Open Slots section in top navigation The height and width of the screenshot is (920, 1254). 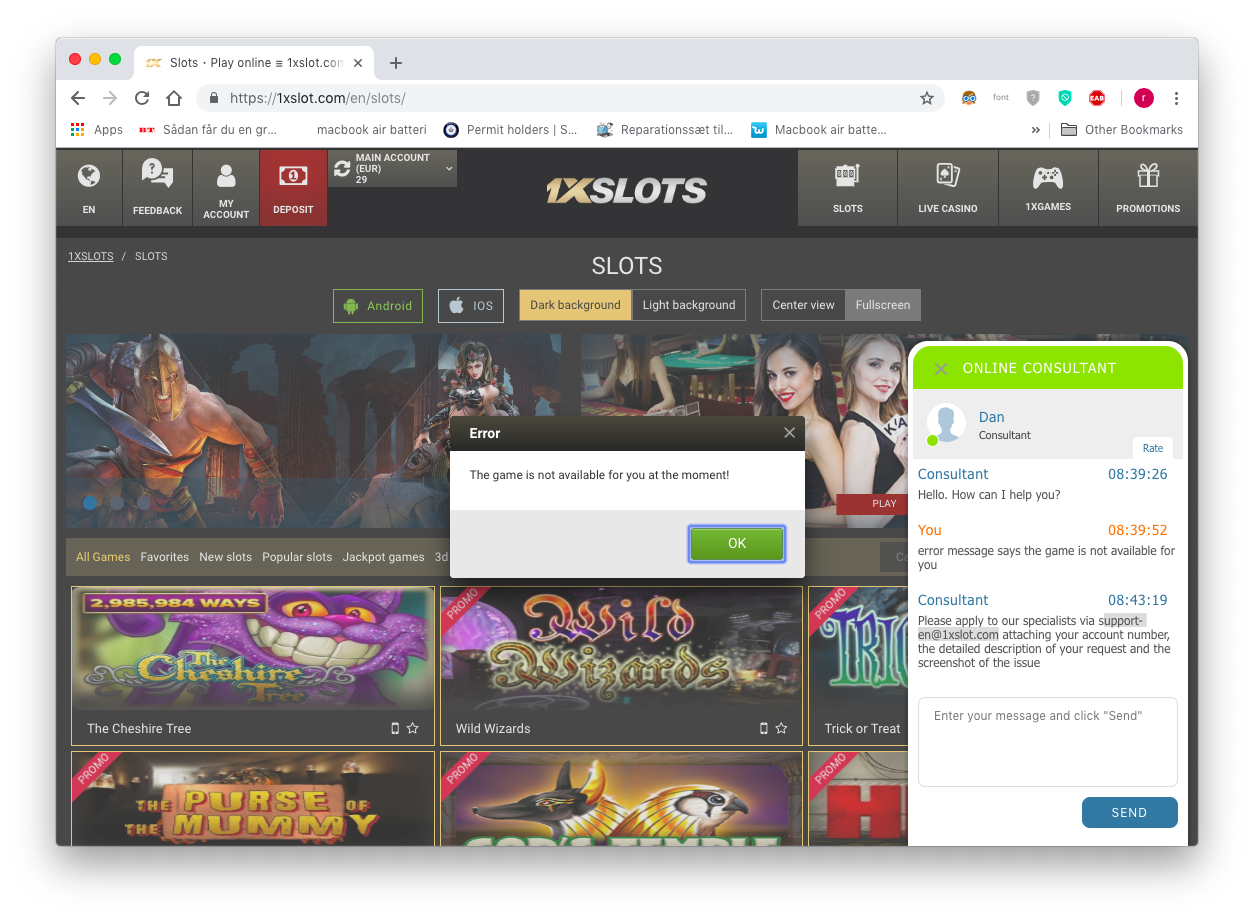[847, 188]
